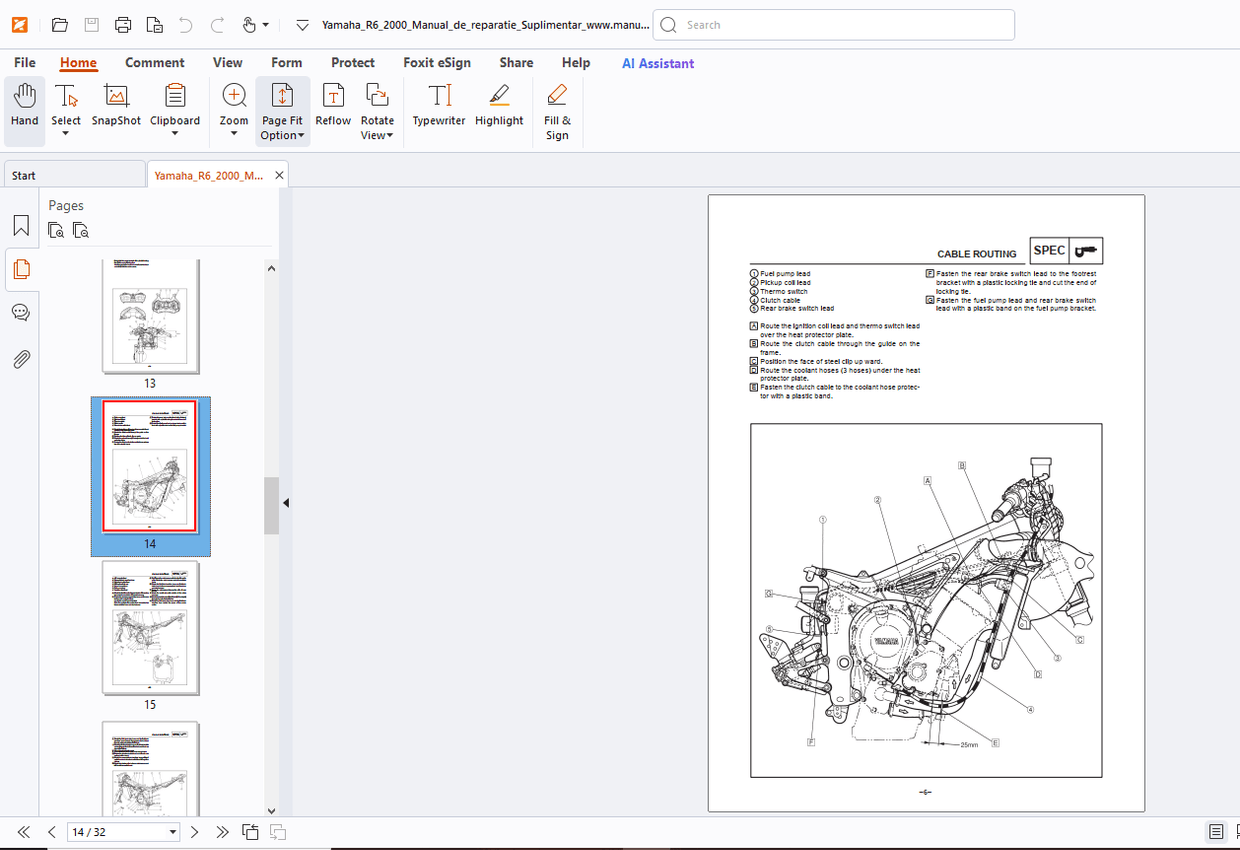Open the Protect ribbon tab
This screenshot has height=850, width=1240.
click(x=352, y=62)
